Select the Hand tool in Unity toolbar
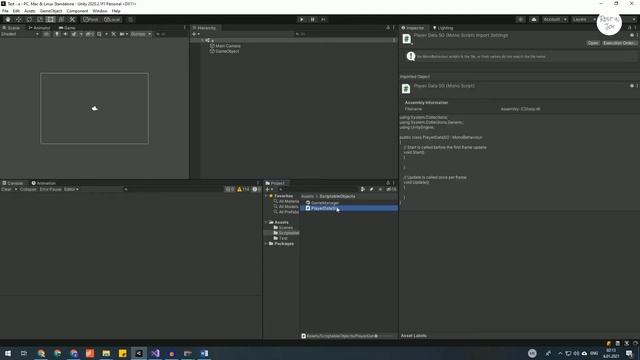This screenshot has height=360, width=640. click(x=8, y=19)
